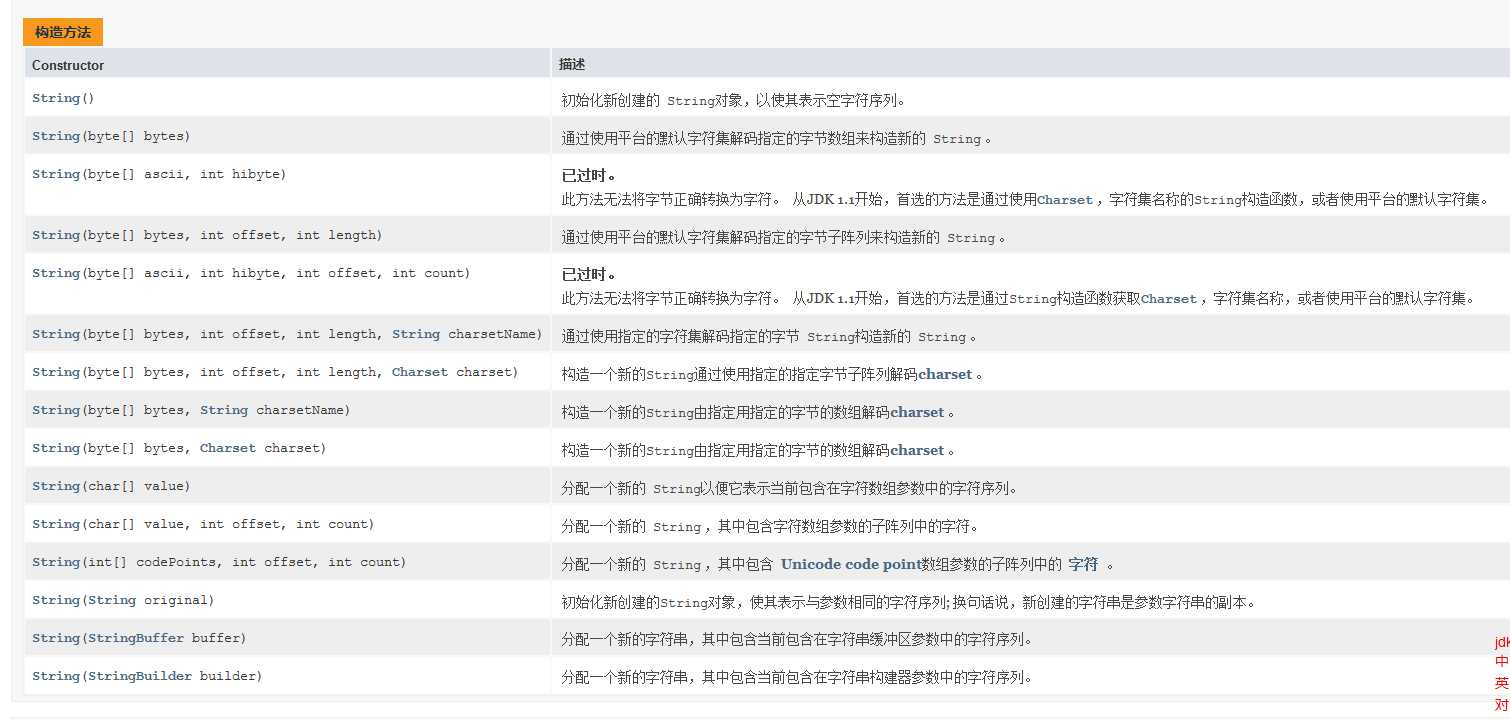The height and width of the screenshot is (720, 1510).
Task: Open String(byte[] ascii, int hibyte) constructor link
Action: point(56,174)
